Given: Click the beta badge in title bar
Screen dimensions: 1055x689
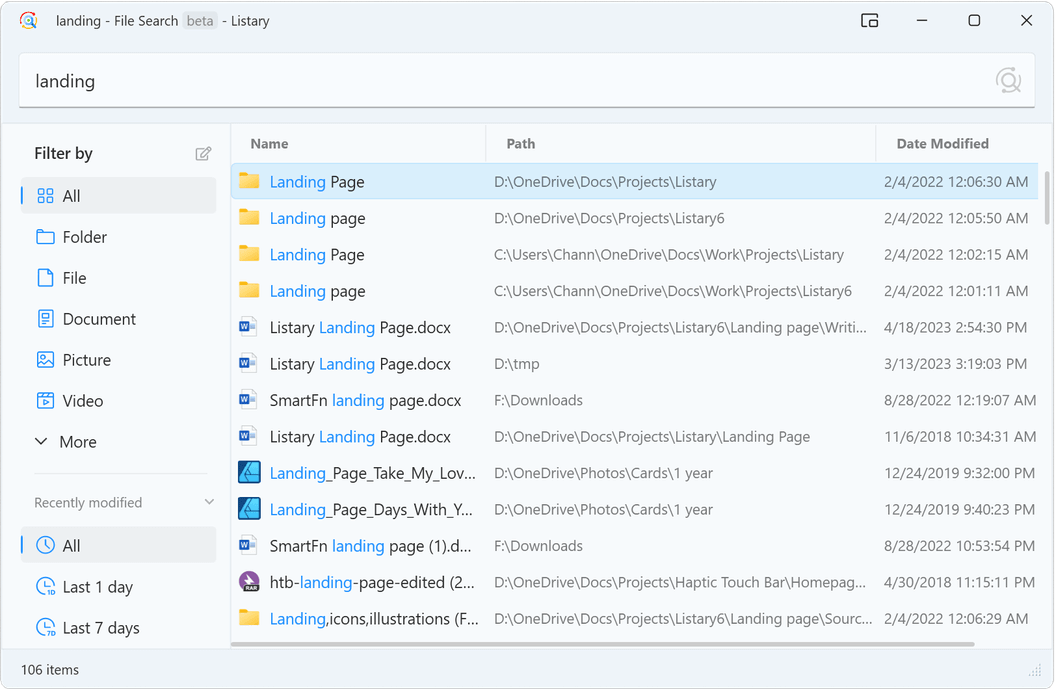Looking at the screenshot, I should [x=200, y=21].
